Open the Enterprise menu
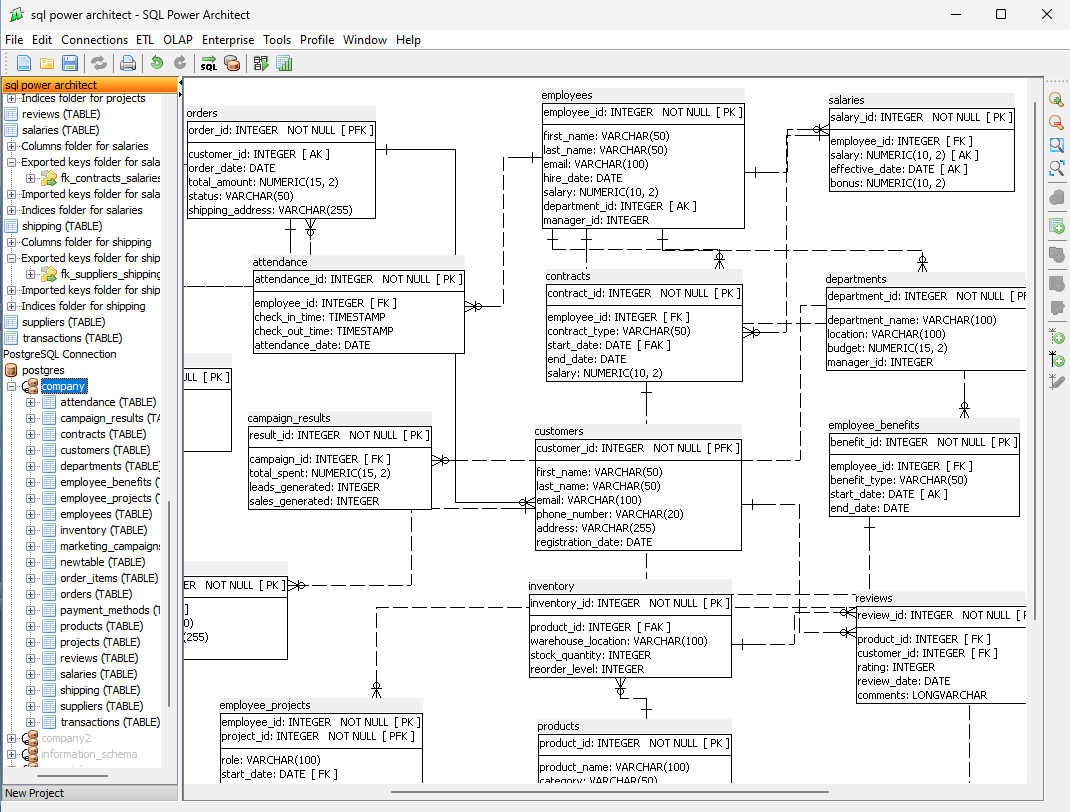 tap(228, 40)
